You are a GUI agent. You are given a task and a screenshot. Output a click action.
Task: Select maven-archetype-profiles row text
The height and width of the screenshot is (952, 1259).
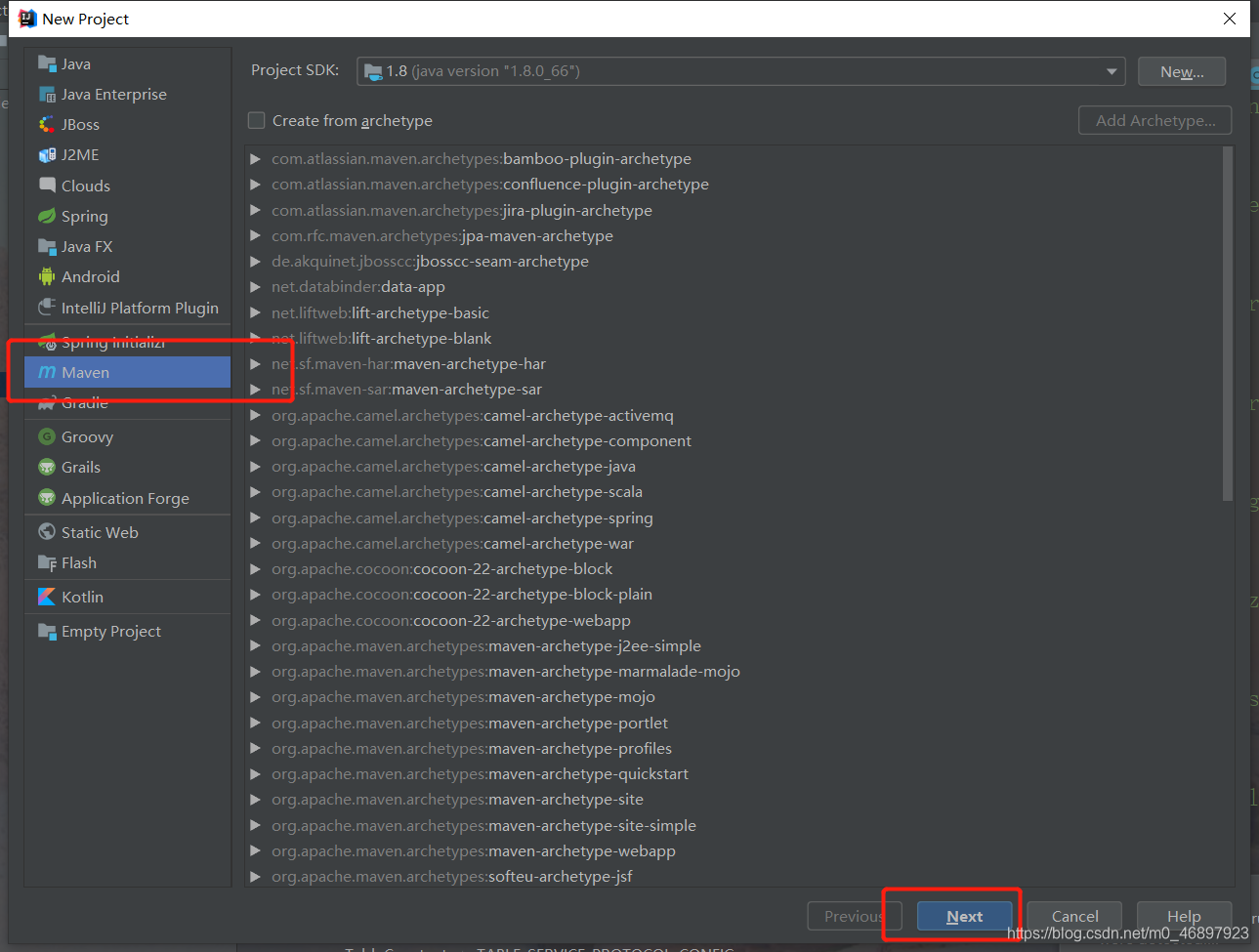tap(472, 748)
